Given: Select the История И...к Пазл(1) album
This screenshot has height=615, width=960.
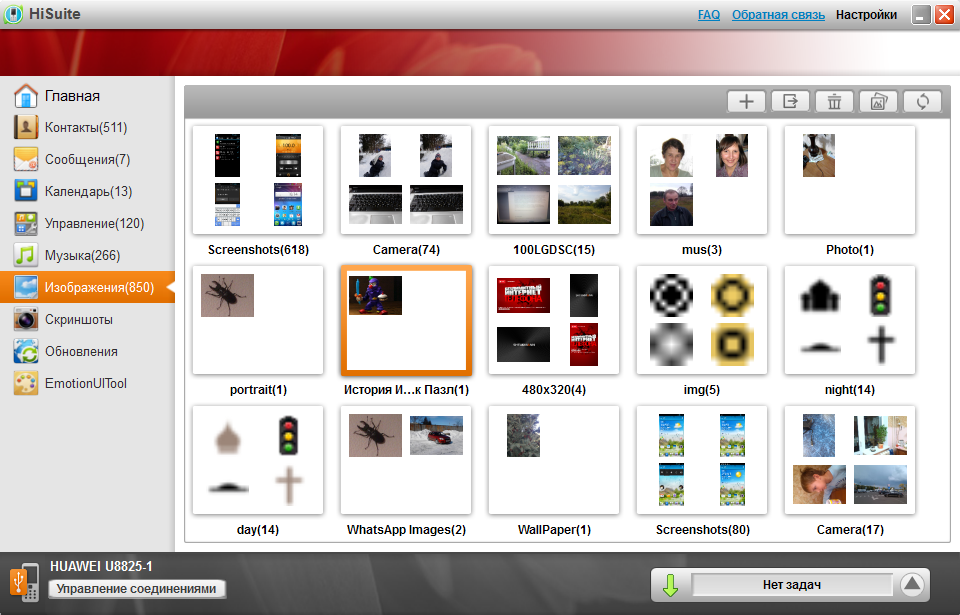Looking at the screenshot, I should [406, 320].
